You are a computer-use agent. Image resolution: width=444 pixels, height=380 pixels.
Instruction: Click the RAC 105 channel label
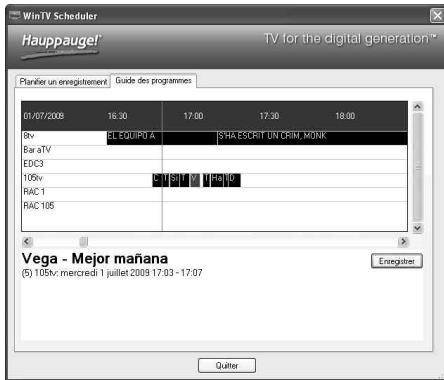click(39, 206)
